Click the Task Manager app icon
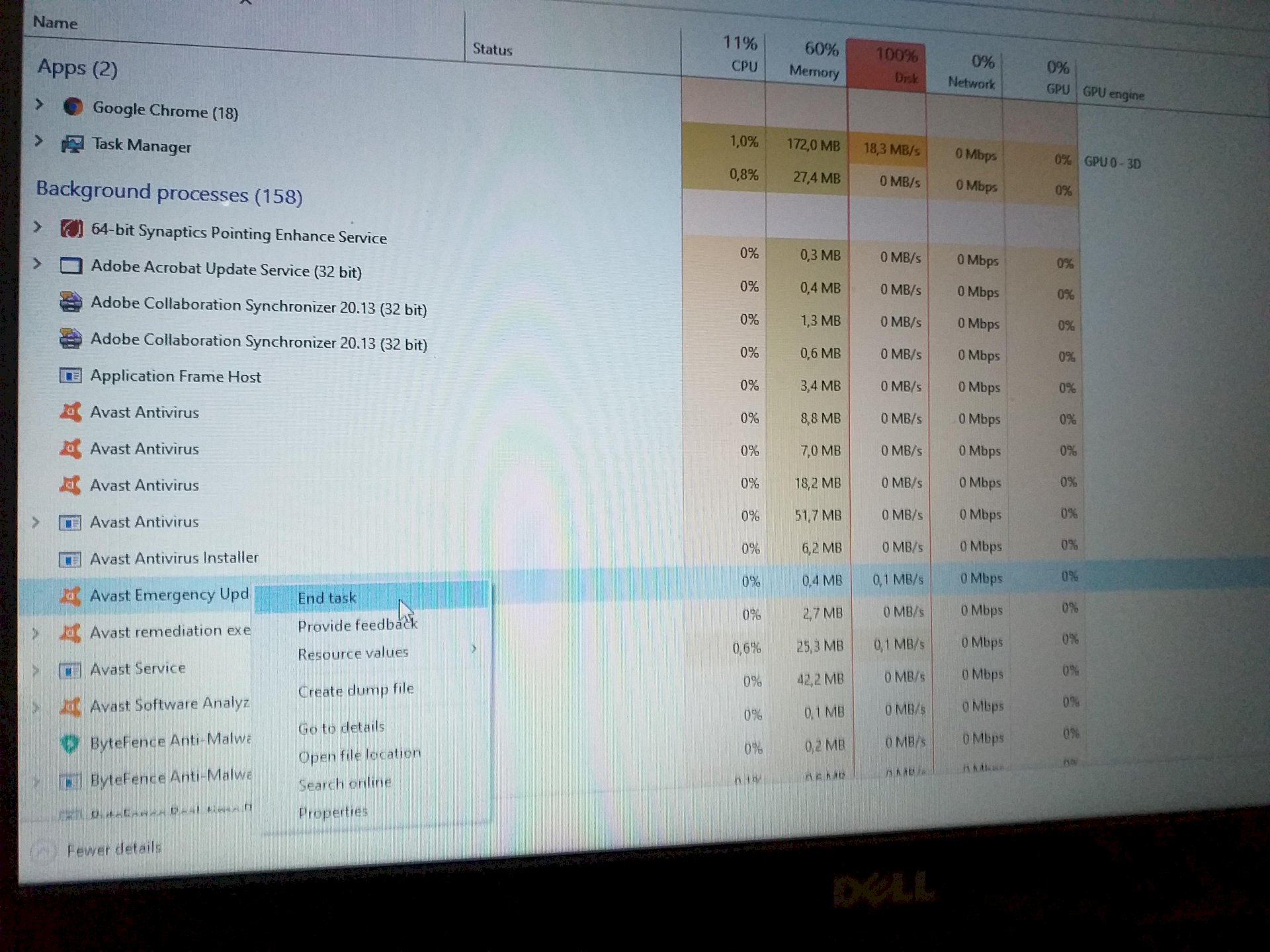1270x952 pixels. tap(72, 143)
